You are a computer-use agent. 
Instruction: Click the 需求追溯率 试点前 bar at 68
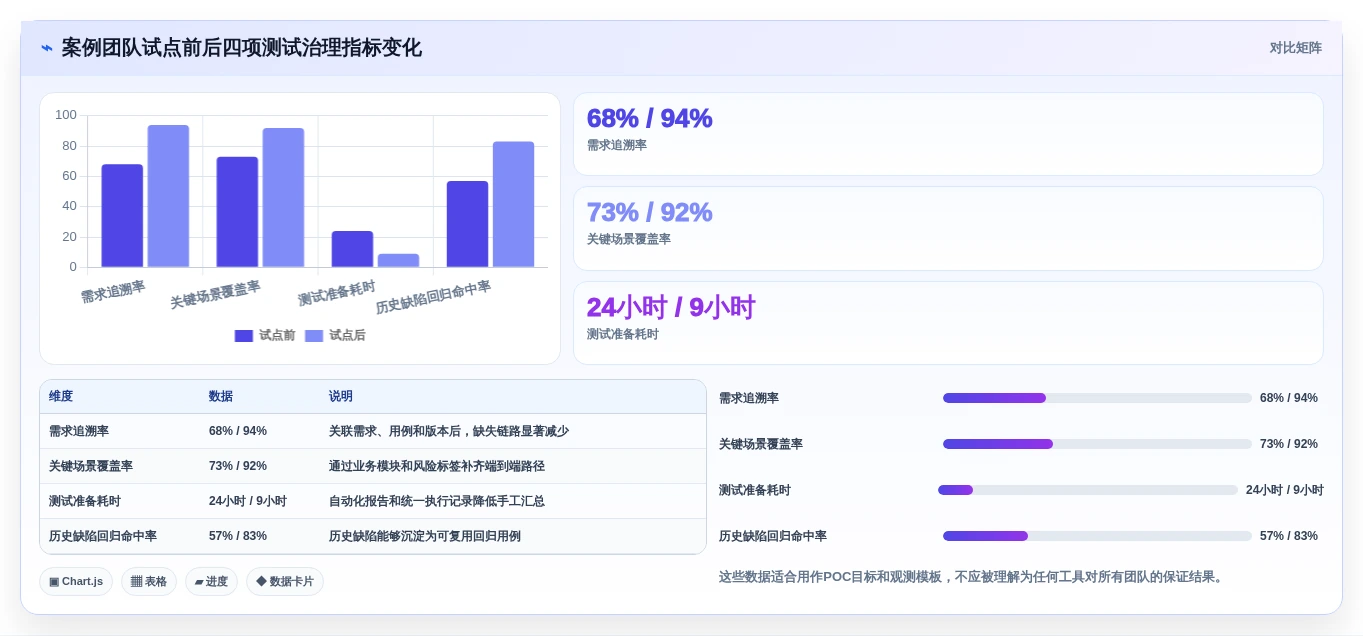(x=122, y=215)
